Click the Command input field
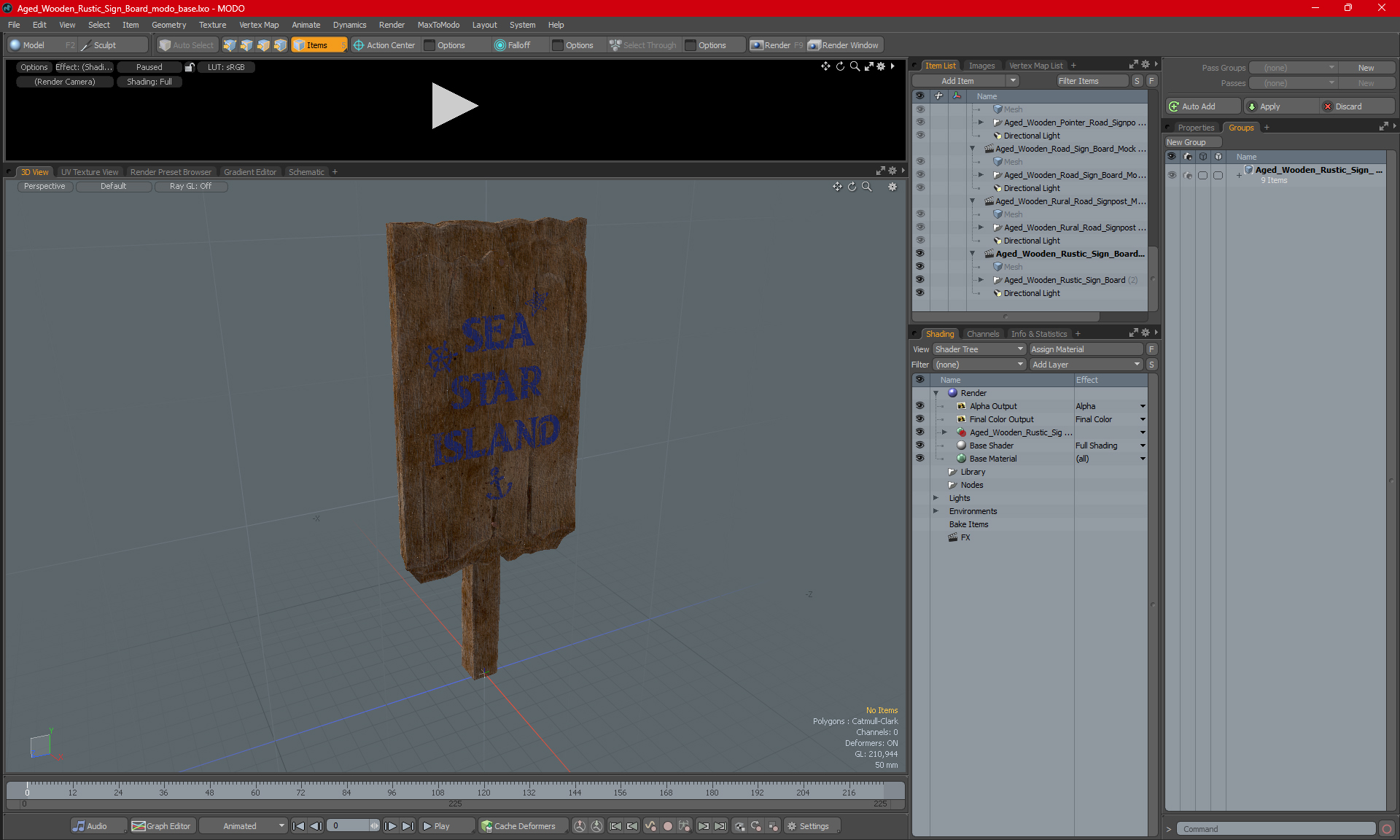This screenshot has width=1400, height=840. tap(1276, 829)
